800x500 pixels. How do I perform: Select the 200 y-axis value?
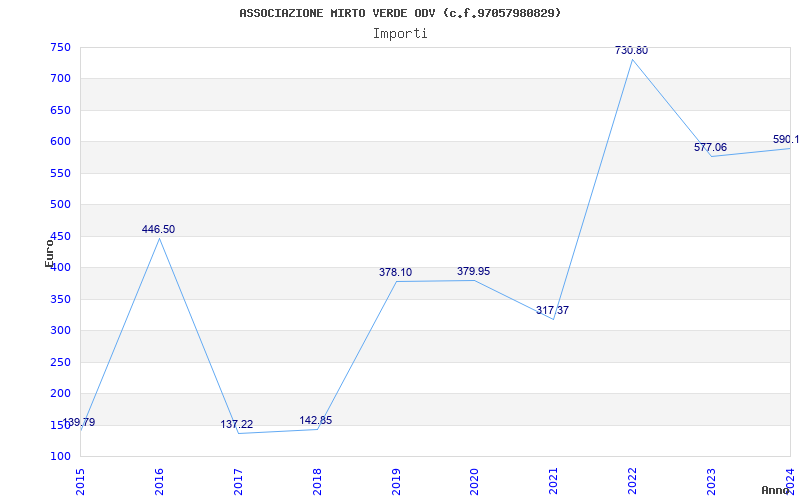pyautogui.click(x=60, y=393)
